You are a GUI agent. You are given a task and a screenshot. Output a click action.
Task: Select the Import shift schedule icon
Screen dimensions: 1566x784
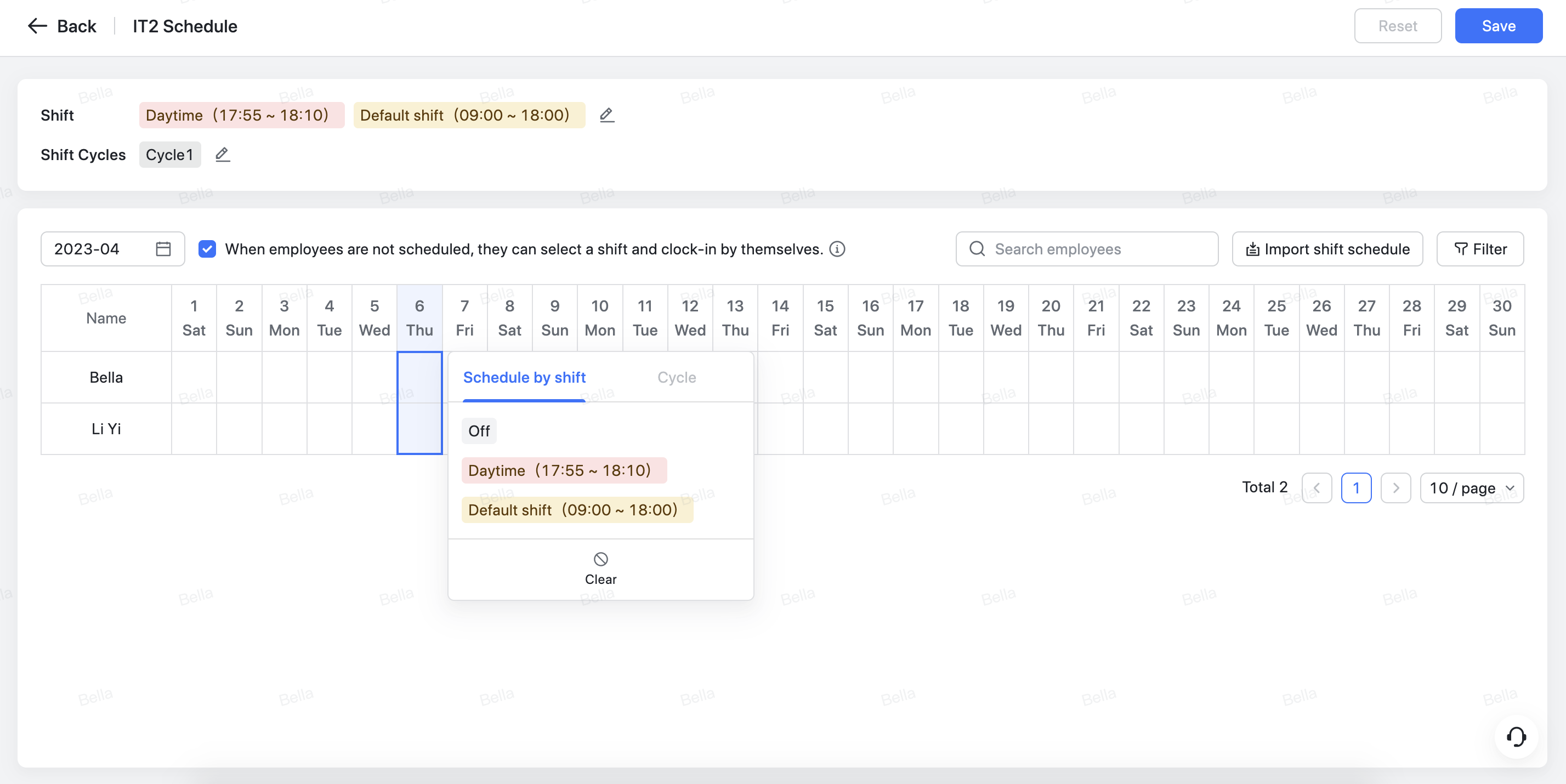tap(1253, 248)
